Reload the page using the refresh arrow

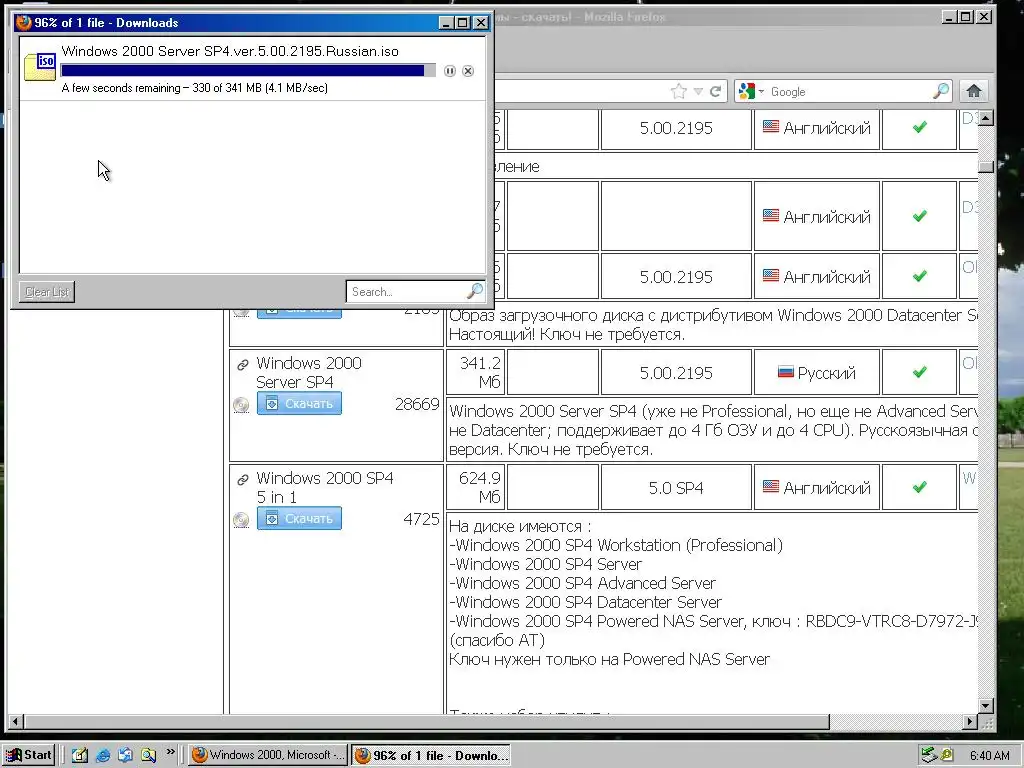coord(716,91)
